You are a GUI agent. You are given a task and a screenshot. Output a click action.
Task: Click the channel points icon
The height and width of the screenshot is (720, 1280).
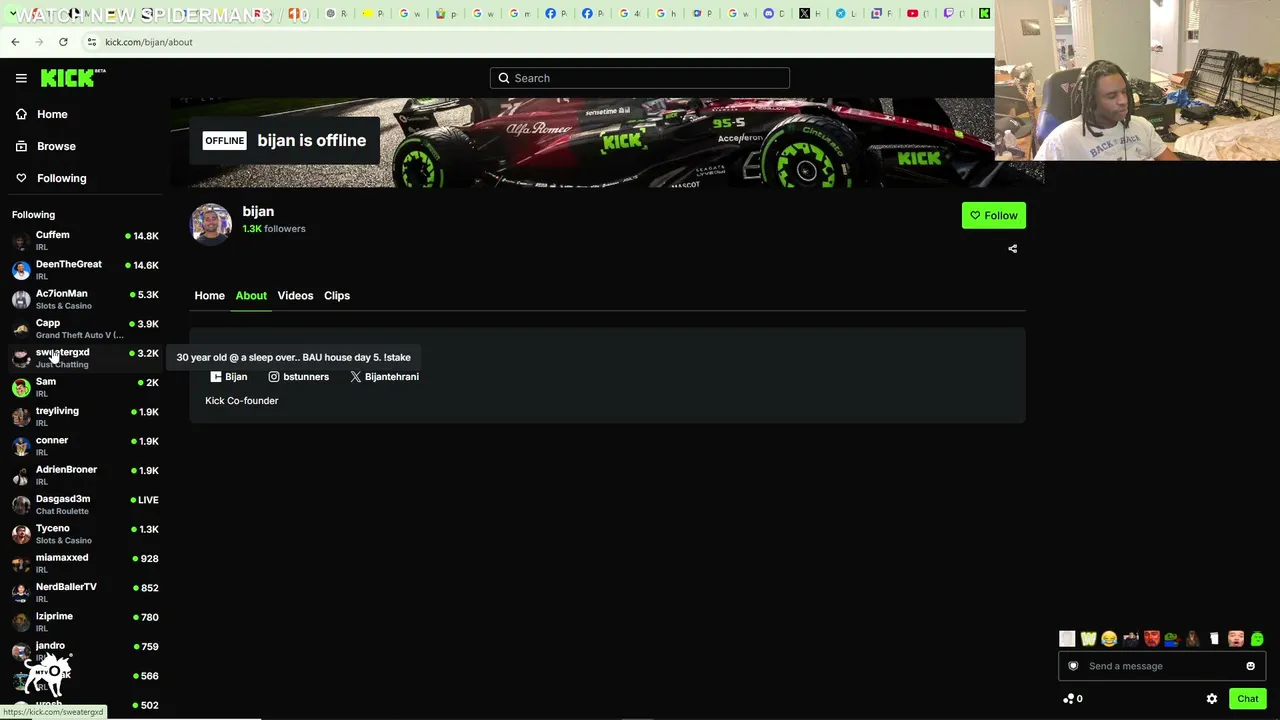(x=1069, y=699)
